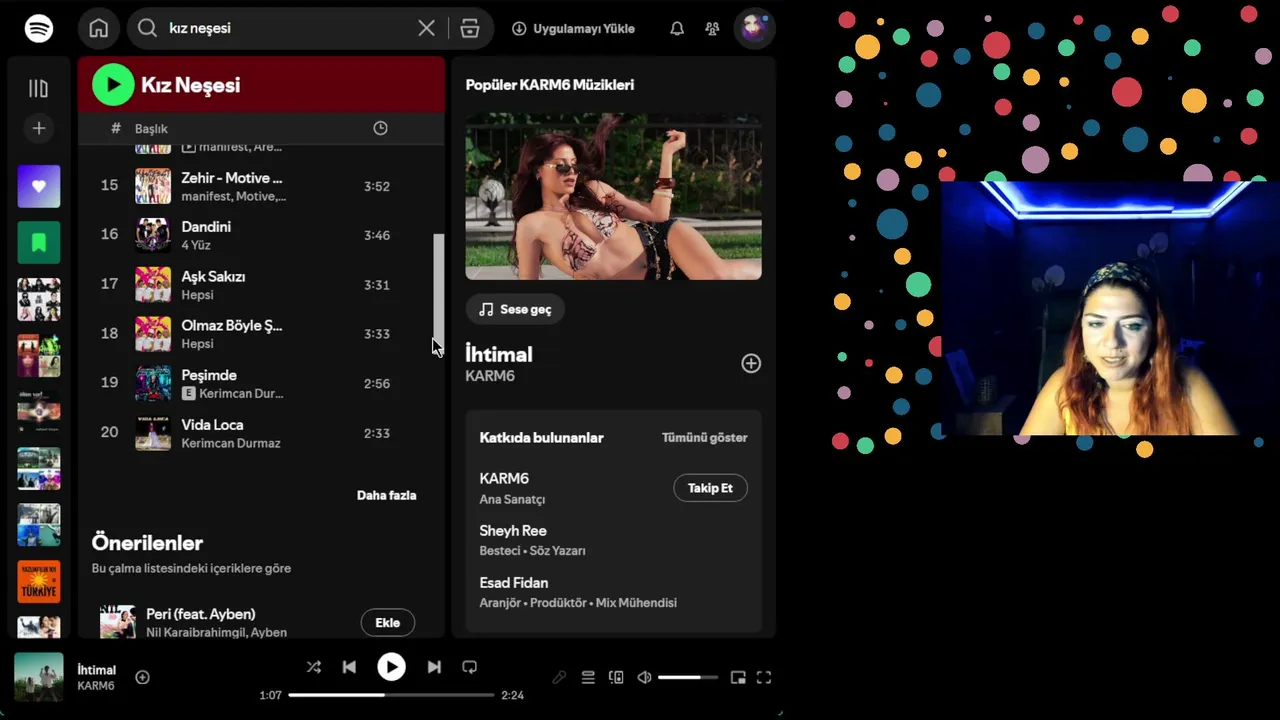Viewport: 1280px width, 720px height.
Task: Enter full screen with the expand icon
Action: point(764,677)
